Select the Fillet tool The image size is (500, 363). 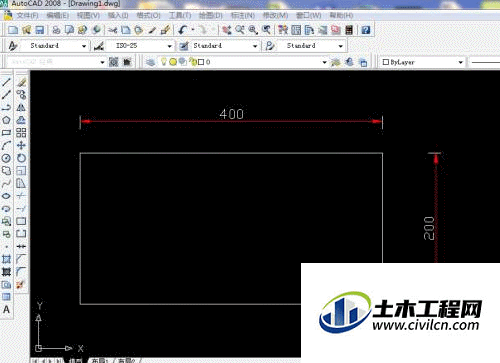tap(21, 272)
